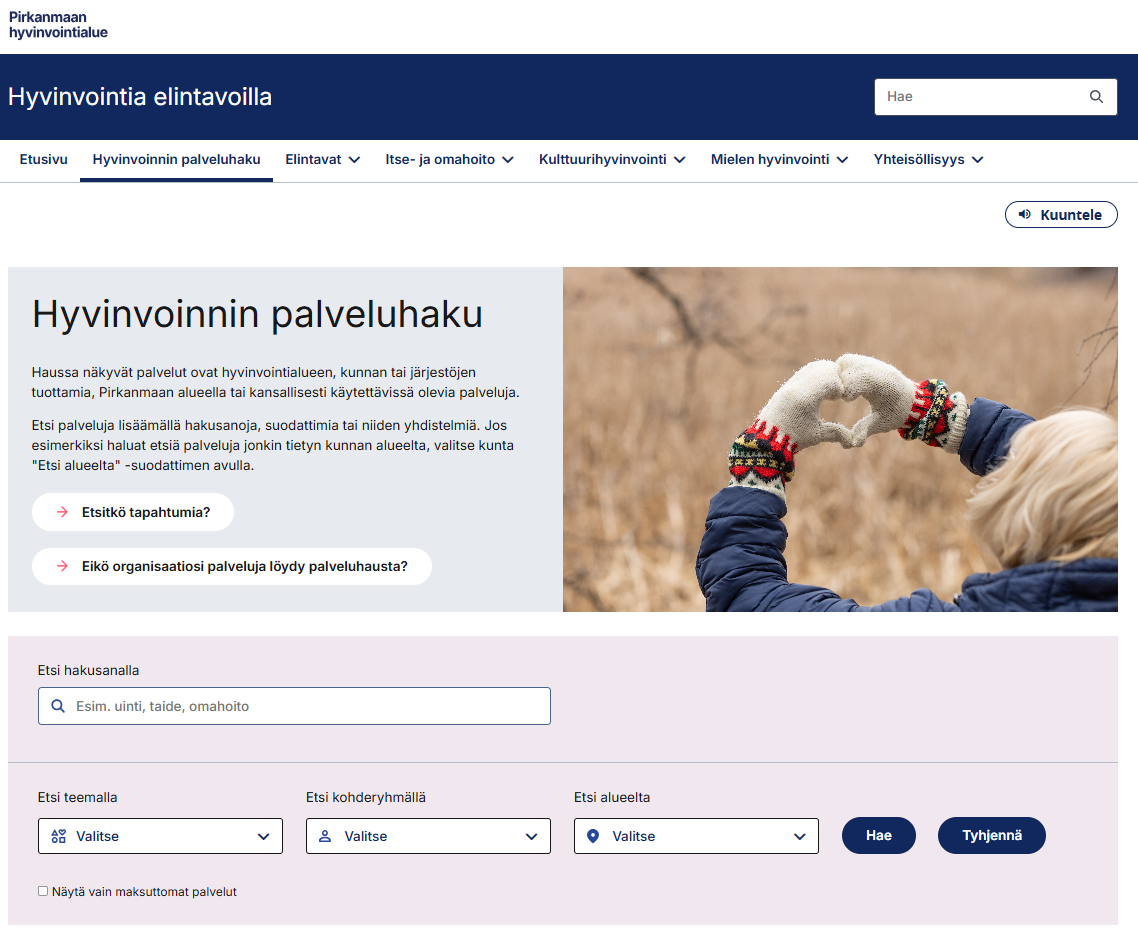Expand the Itse- ja omahoito chevron

click(x=508, y=160)
